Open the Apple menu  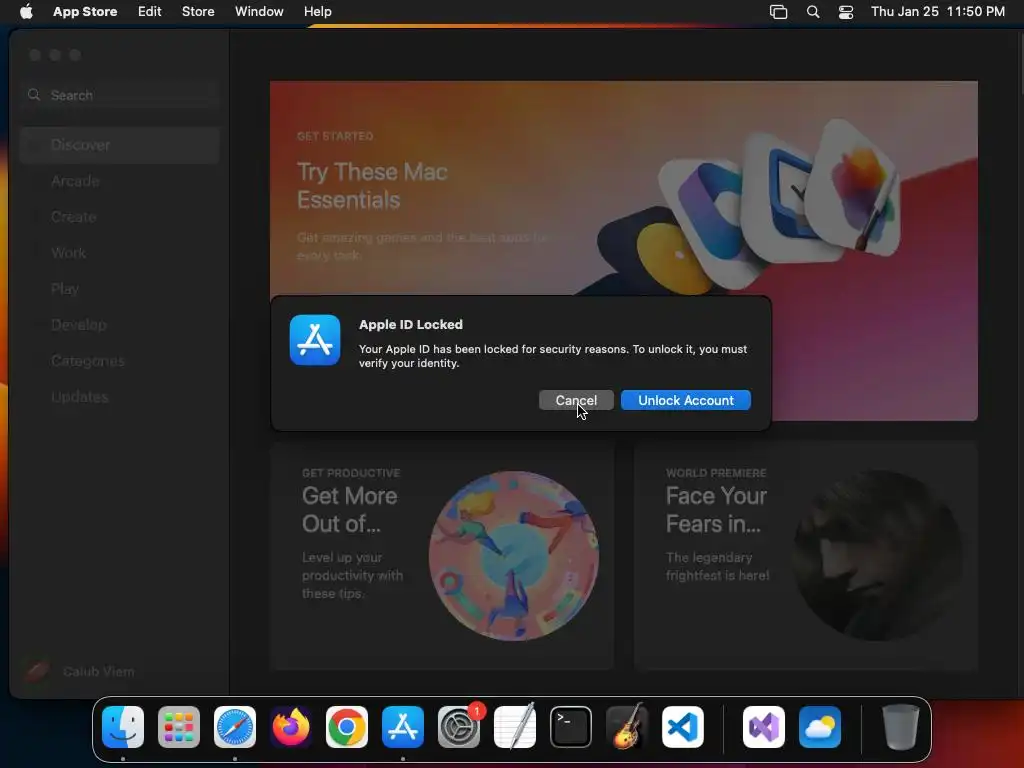(x=26, y=11)
